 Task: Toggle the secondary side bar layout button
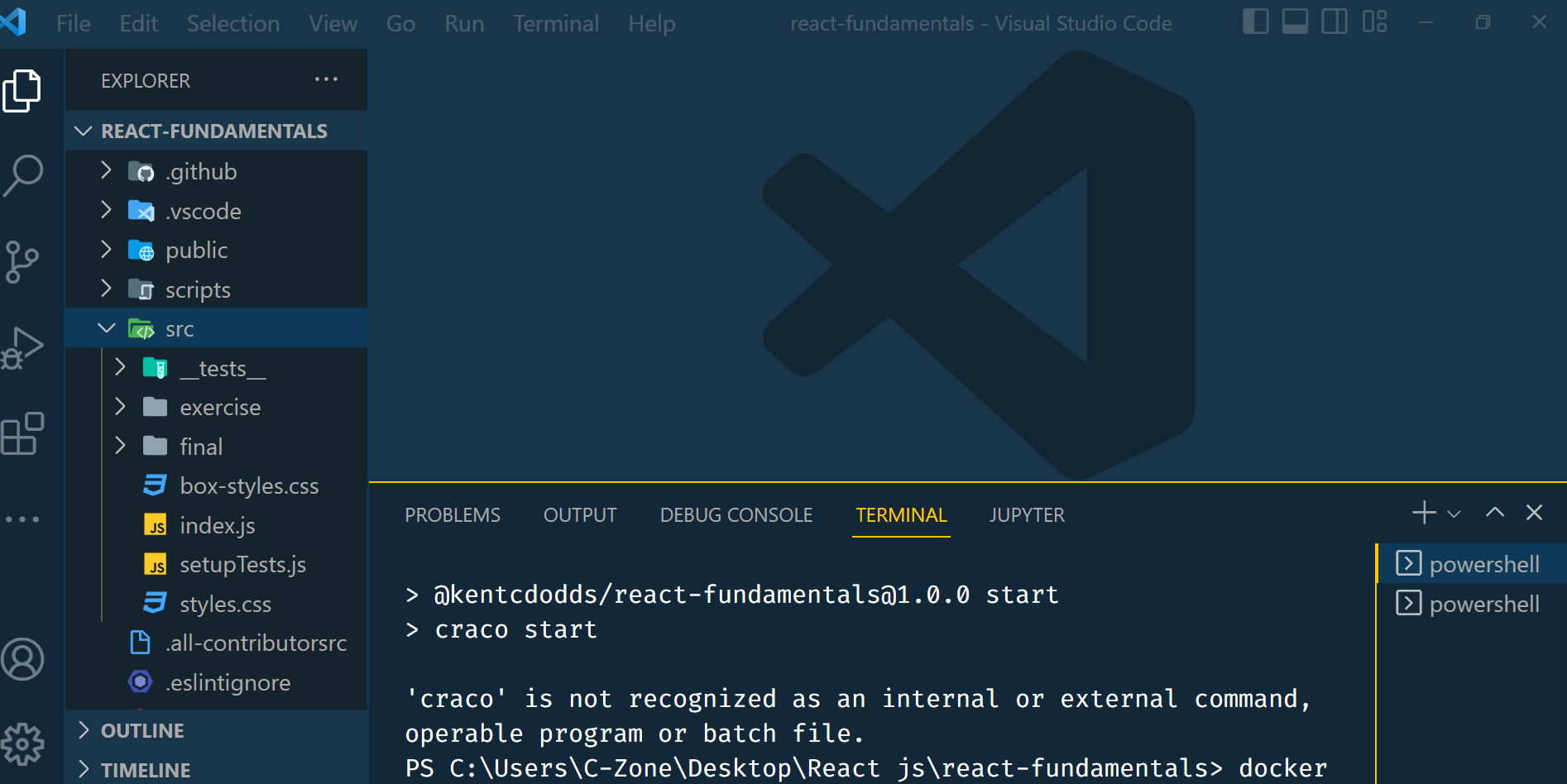click(1335, 22)
